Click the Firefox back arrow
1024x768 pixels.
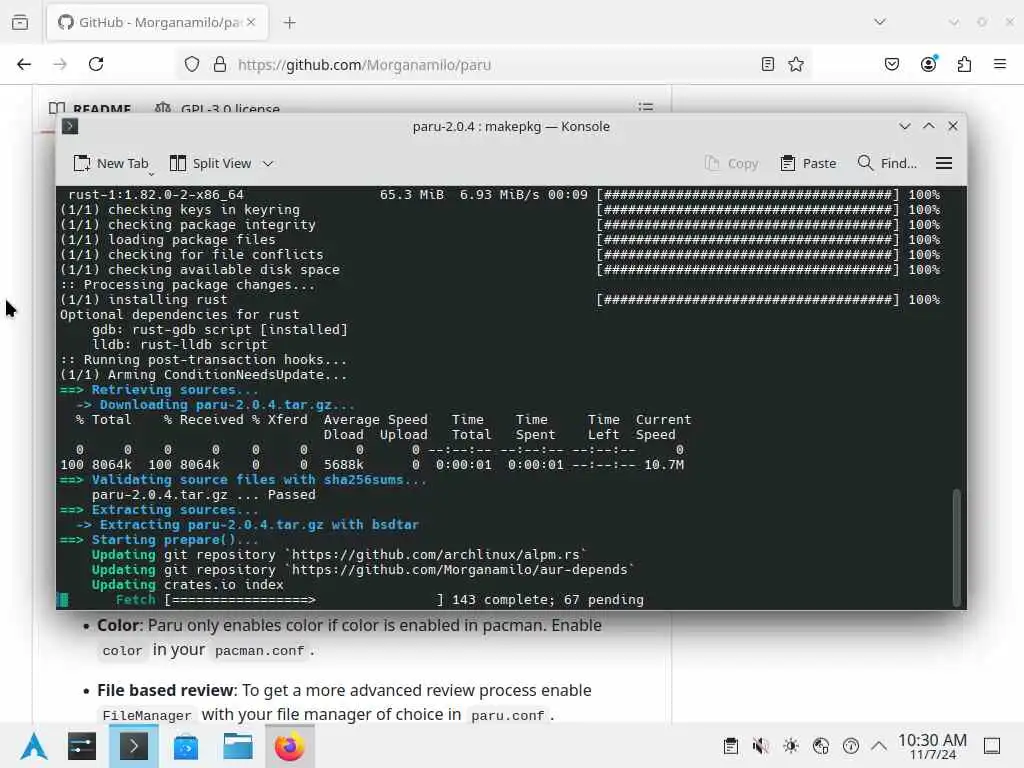click(24, 64)
